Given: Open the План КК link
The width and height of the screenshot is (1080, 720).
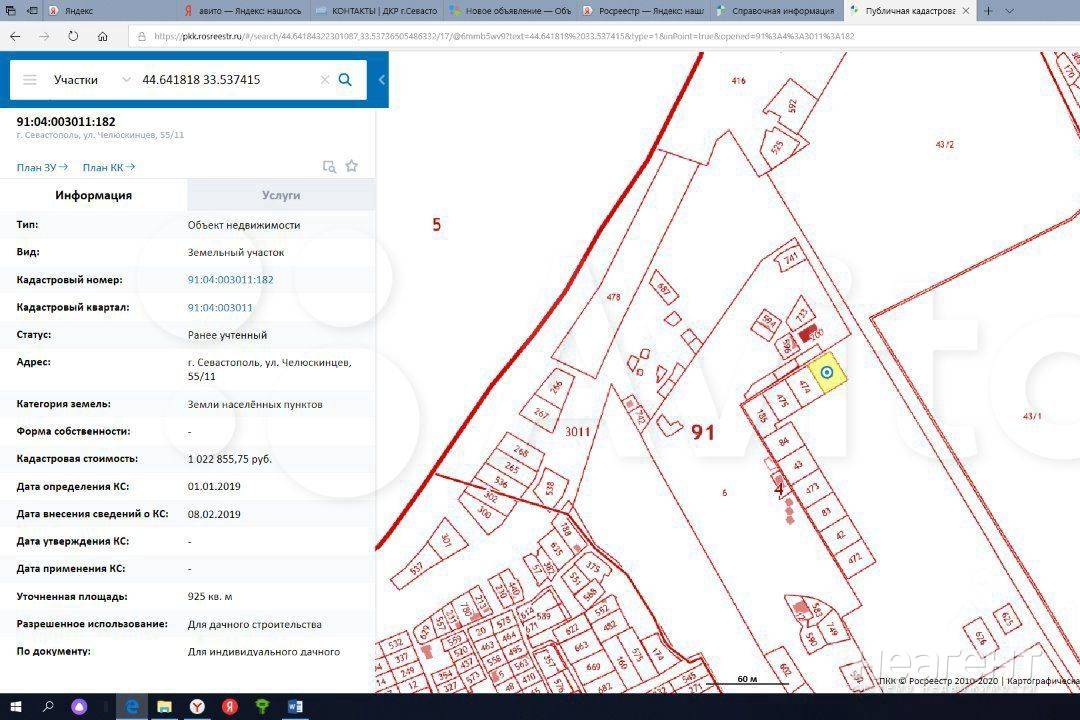Looking at the screenshot, I should pyautogui.click(x=108, y=167).
